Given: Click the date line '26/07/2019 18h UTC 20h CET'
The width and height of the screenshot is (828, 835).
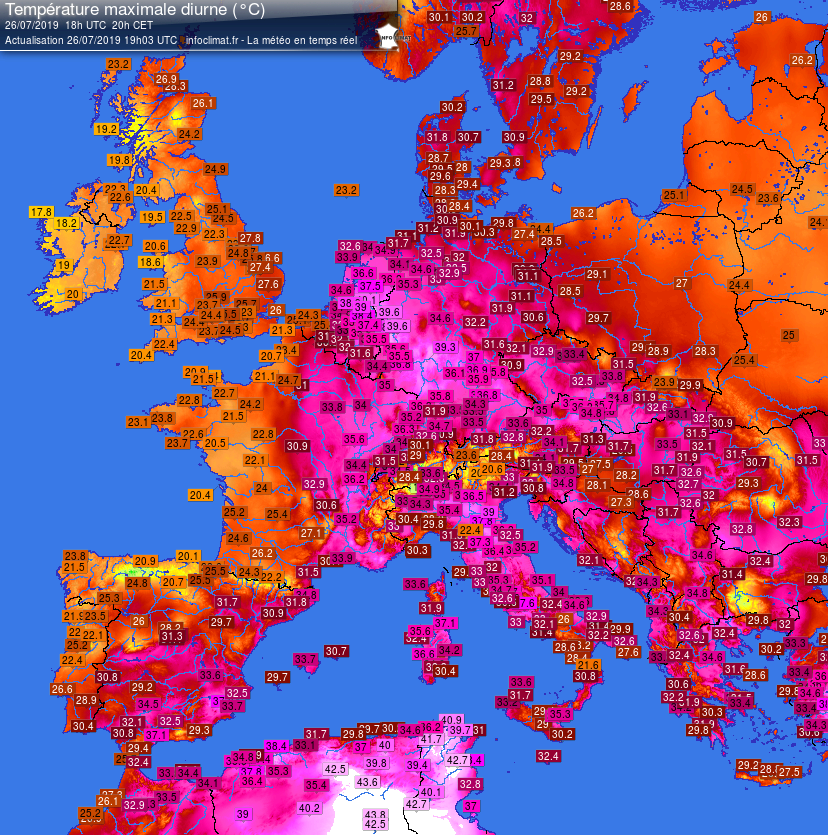Looking at the screenshot, I should 79,25.
